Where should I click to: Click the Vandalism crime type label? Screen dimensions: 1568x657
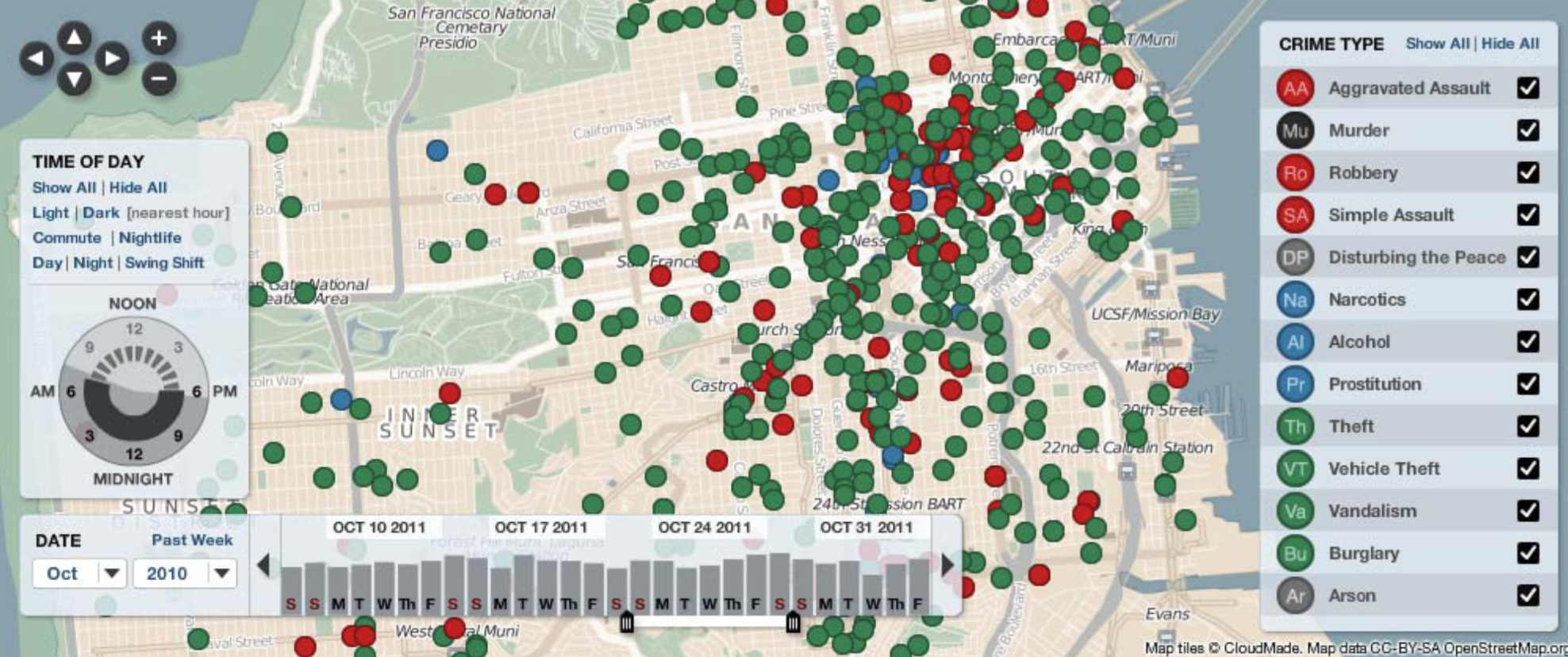click(x=1372, y=511)
